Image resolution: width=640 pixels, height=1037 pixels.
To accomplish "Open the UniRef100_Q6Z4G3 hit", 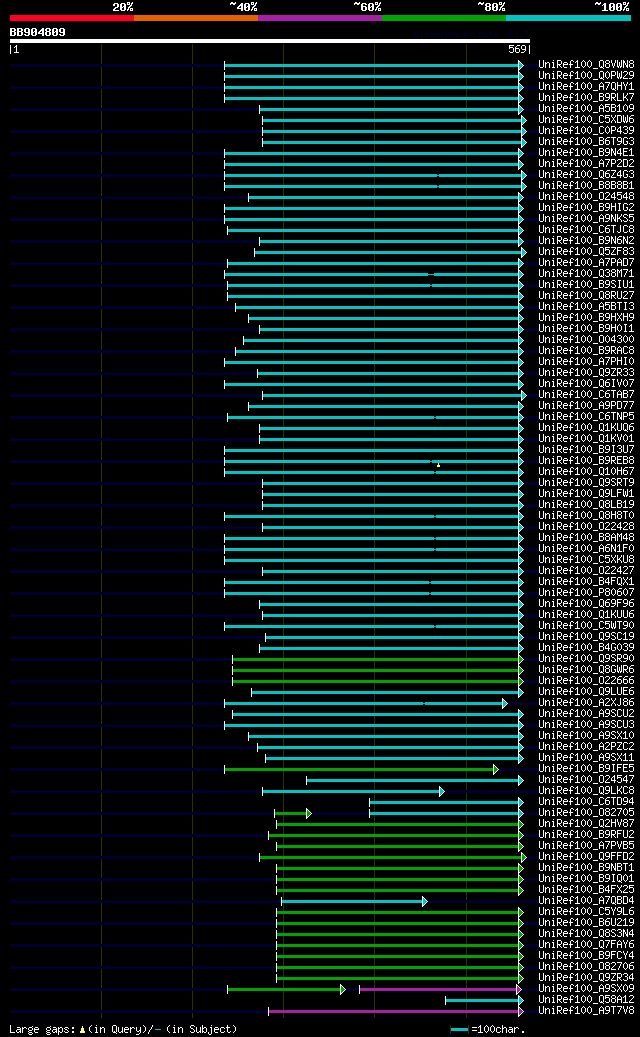I will pos(586,175).
